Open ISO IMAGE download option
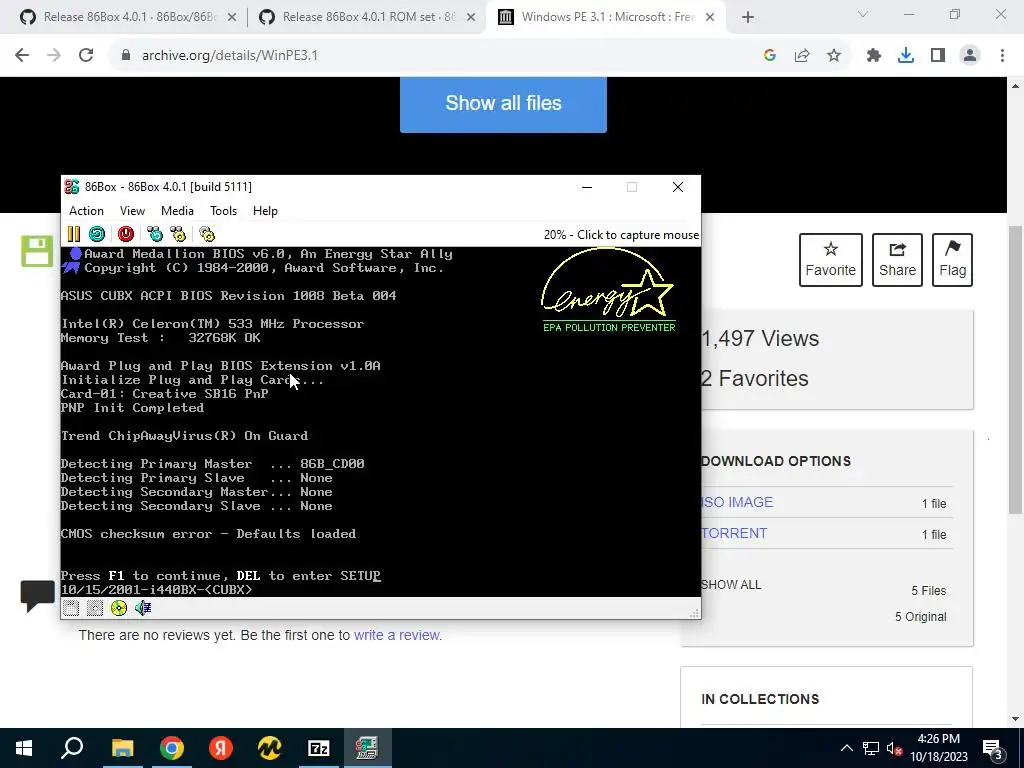This screenshot has height=768, width=1024. click(x=737, y=502)
